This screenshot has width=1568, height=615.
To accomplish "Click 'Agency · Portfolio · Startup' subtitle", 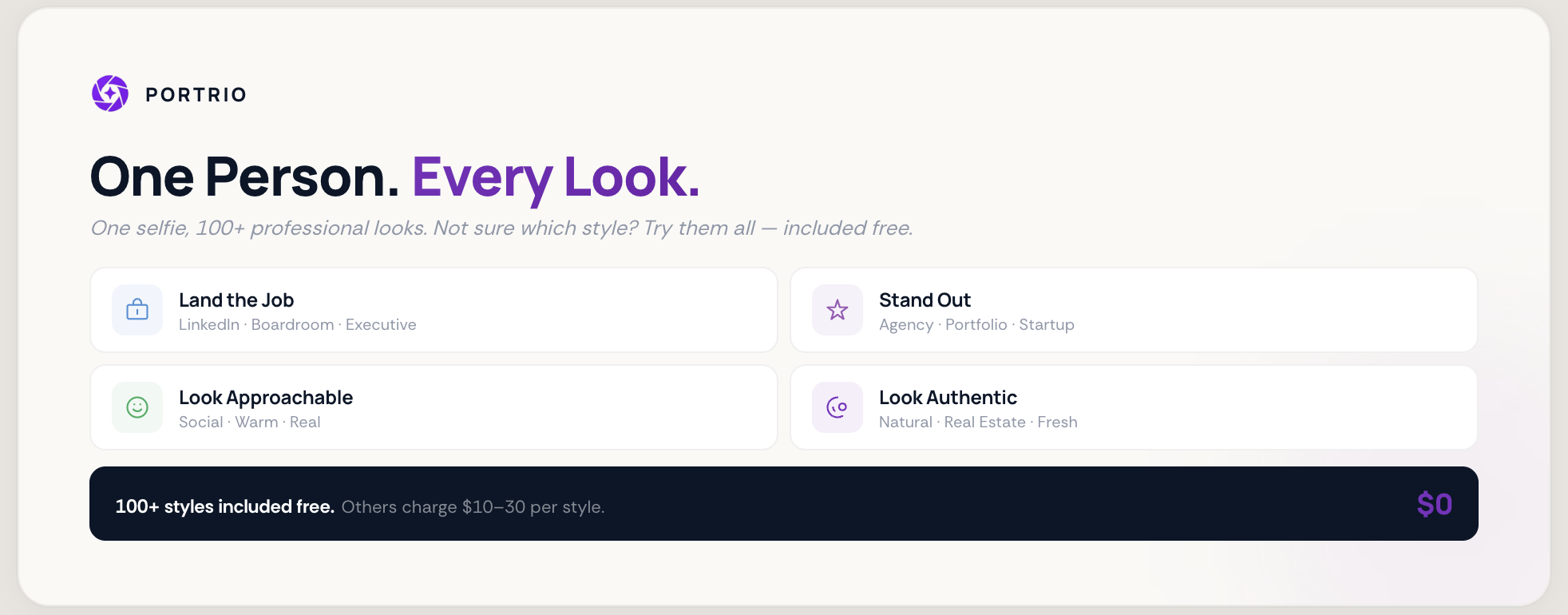I will [x=976, y=324].
